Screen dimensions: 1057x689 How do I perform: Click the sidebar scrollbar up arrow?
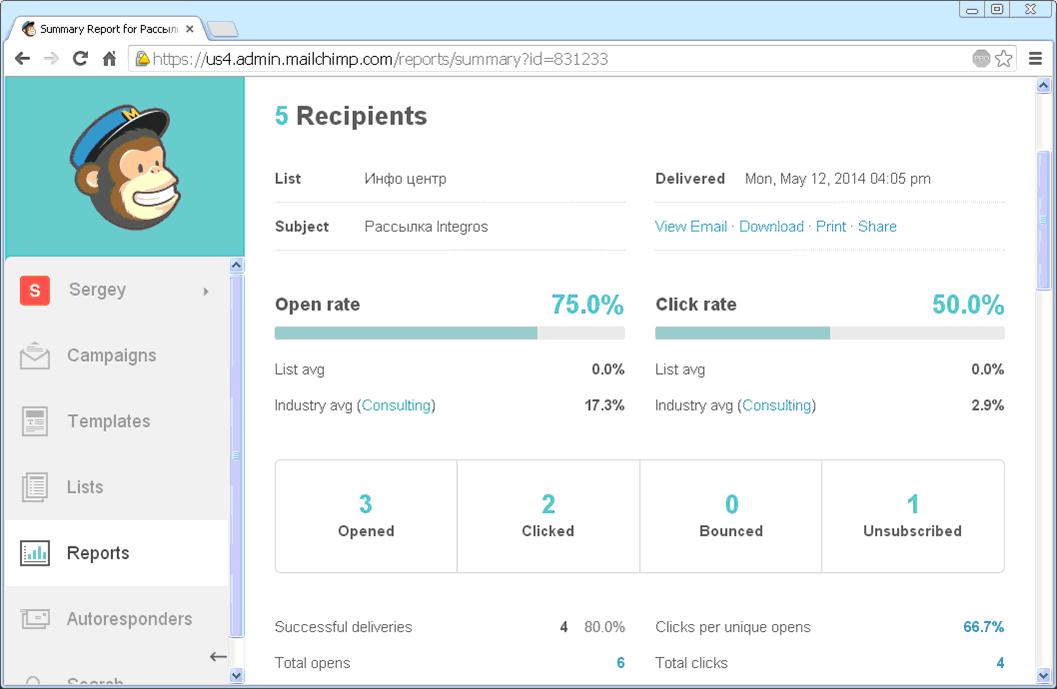click(x=236, y=265)
